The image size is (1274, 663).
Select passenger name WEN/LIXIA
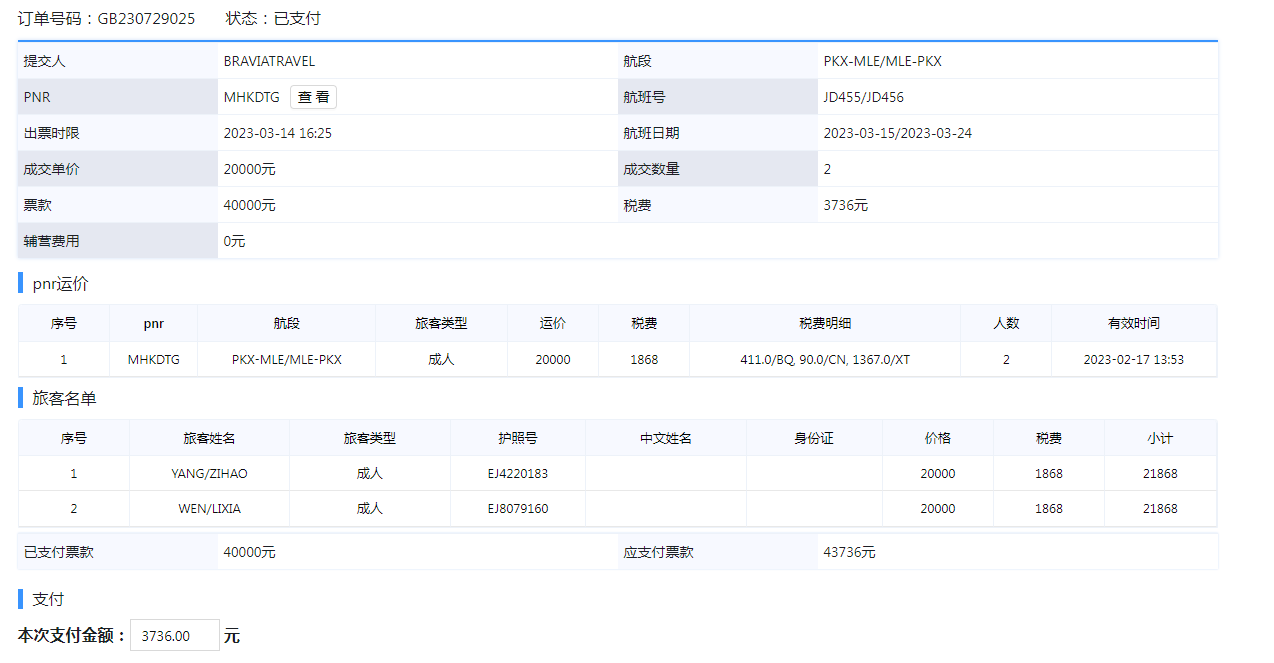click(x=209, y=508)
